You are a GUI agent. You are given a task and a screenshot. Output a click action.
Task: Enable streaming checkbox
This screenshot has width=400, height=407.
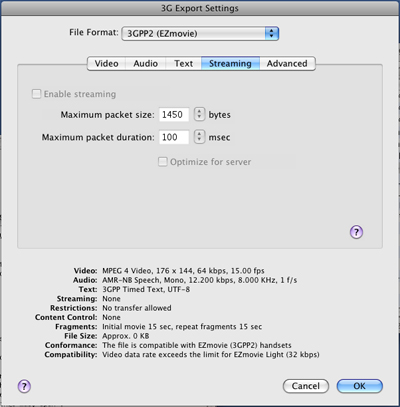36,94
